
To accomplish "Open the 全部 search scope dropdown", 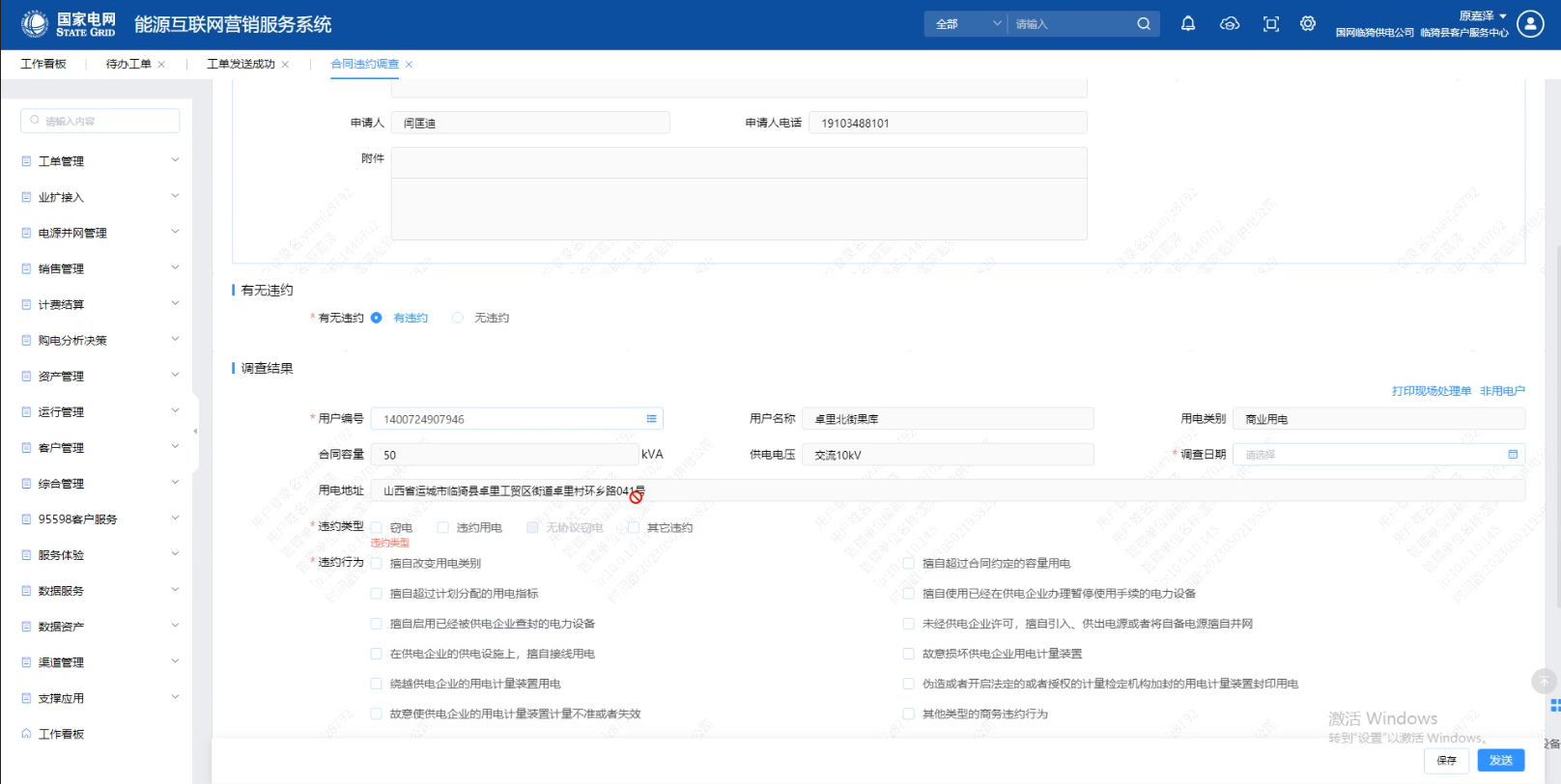I will click(x=966, y=24).
